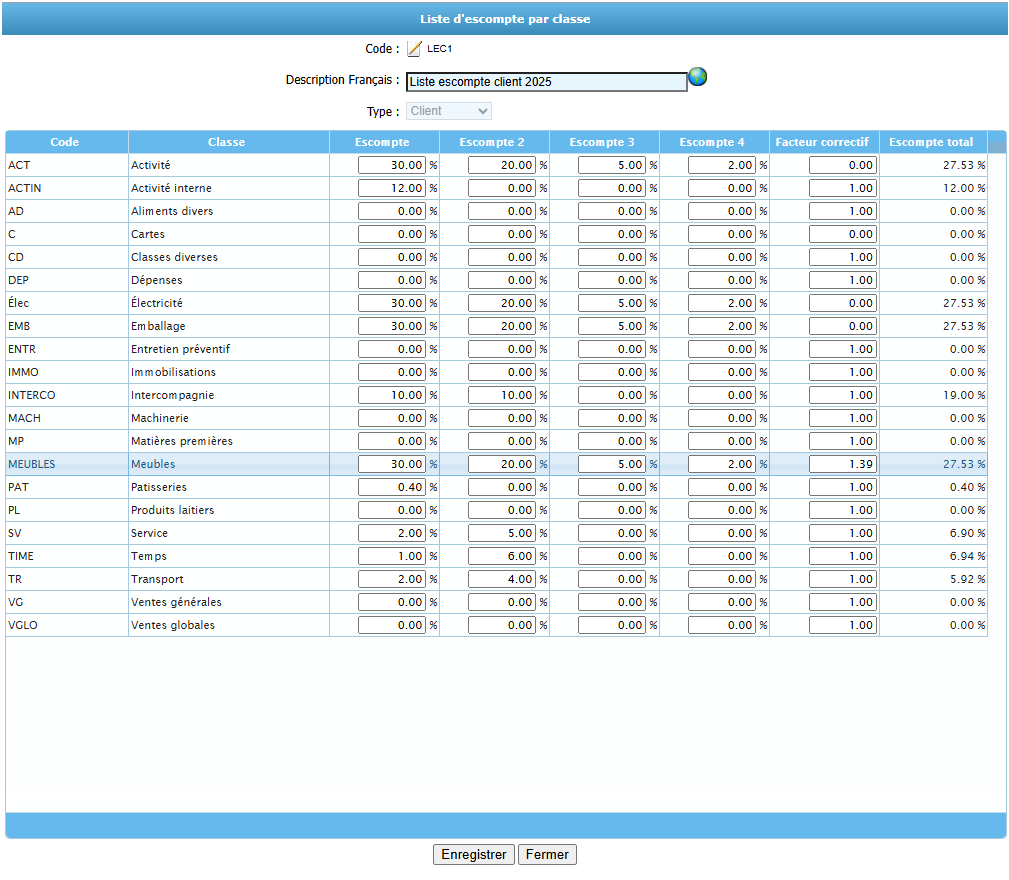Click the Produits laitiers class name
The height and width of the screenshot is (880, 1009).
[172, 511]
